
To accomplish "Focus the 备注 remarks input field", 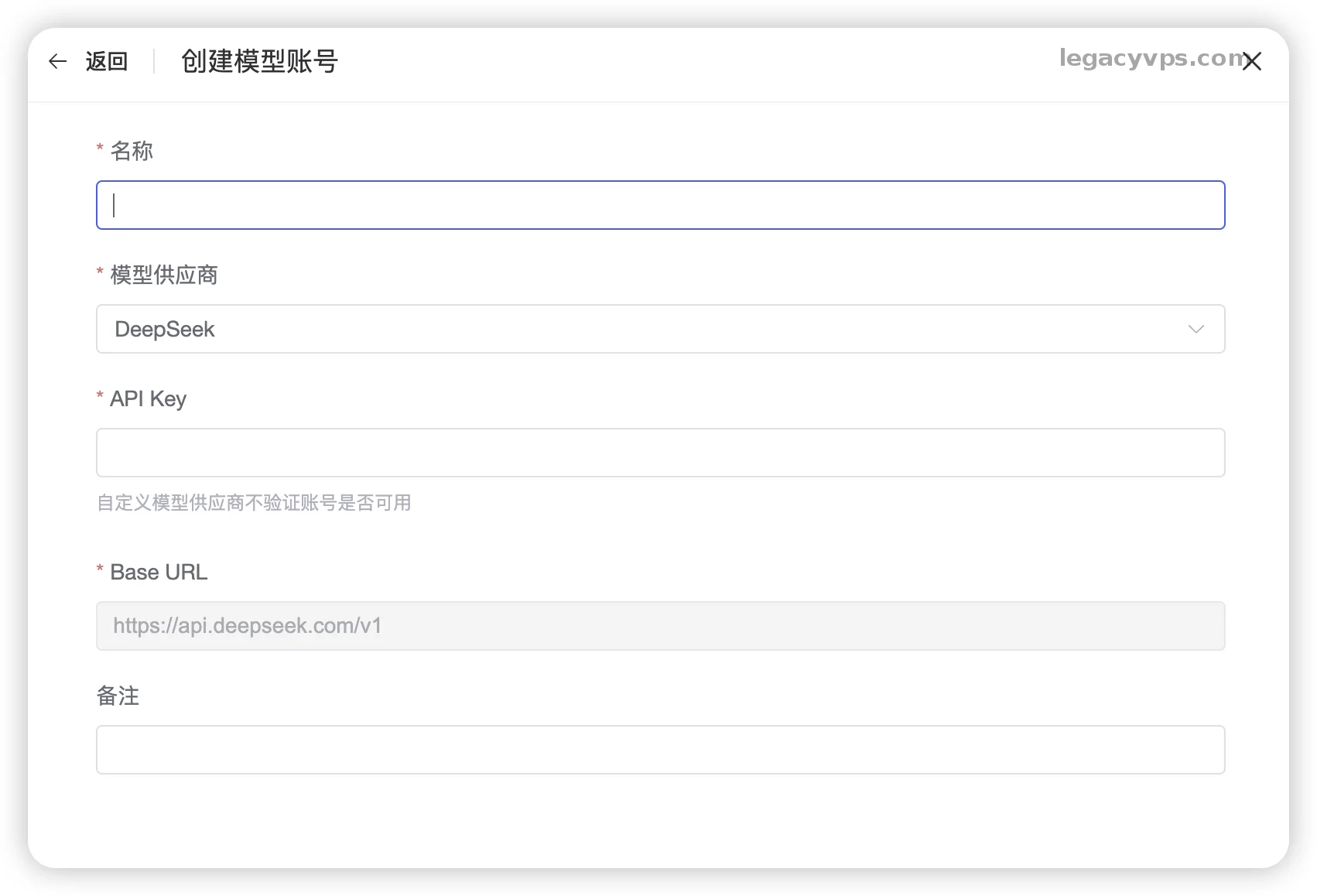I will click(660, 750).
